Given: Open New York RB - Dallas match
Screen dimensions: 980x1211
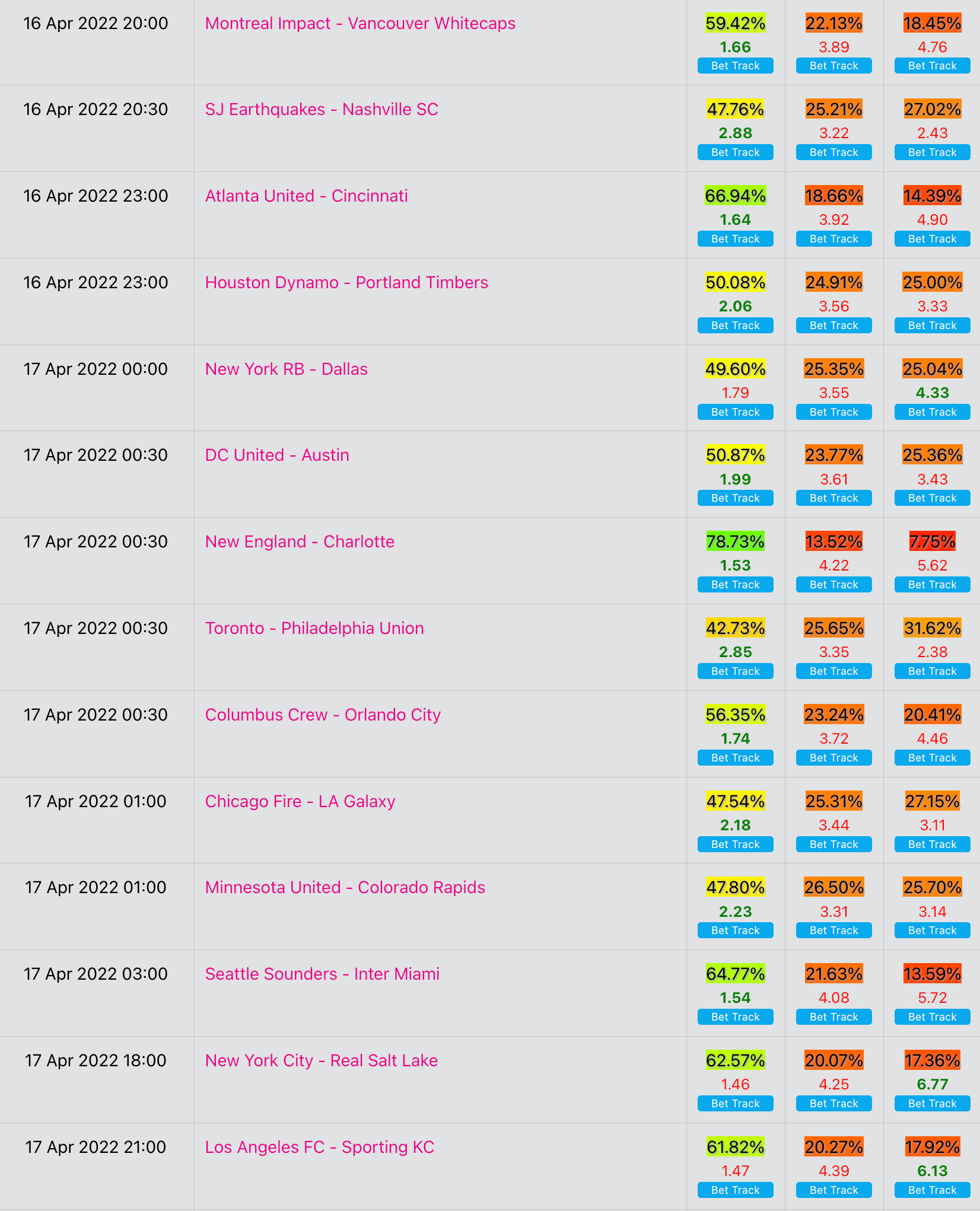Looking at the screenshot, I should pyautogui.click(x=286, y=369).
